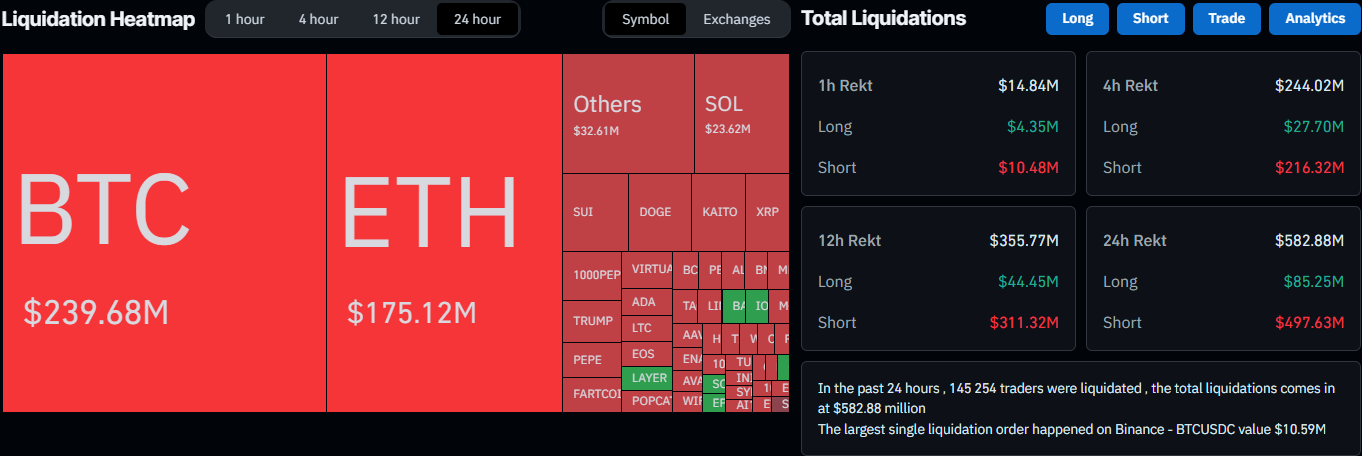This screenshot has width=1362, height=456.
Task: Click the VIRTUAL heatmap tile
Action: 647,270
